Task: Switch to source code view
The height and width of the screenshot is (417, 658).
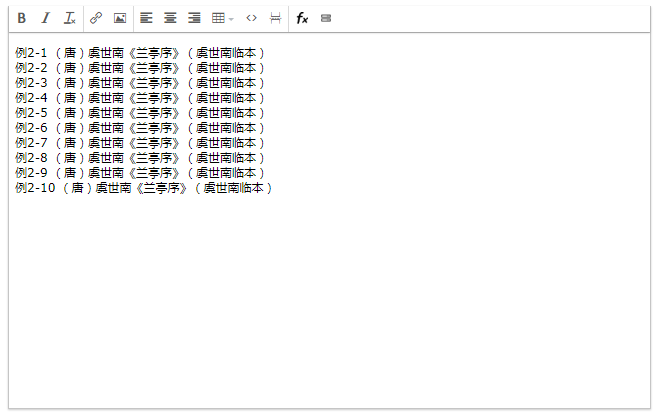Action: point(251,18)
